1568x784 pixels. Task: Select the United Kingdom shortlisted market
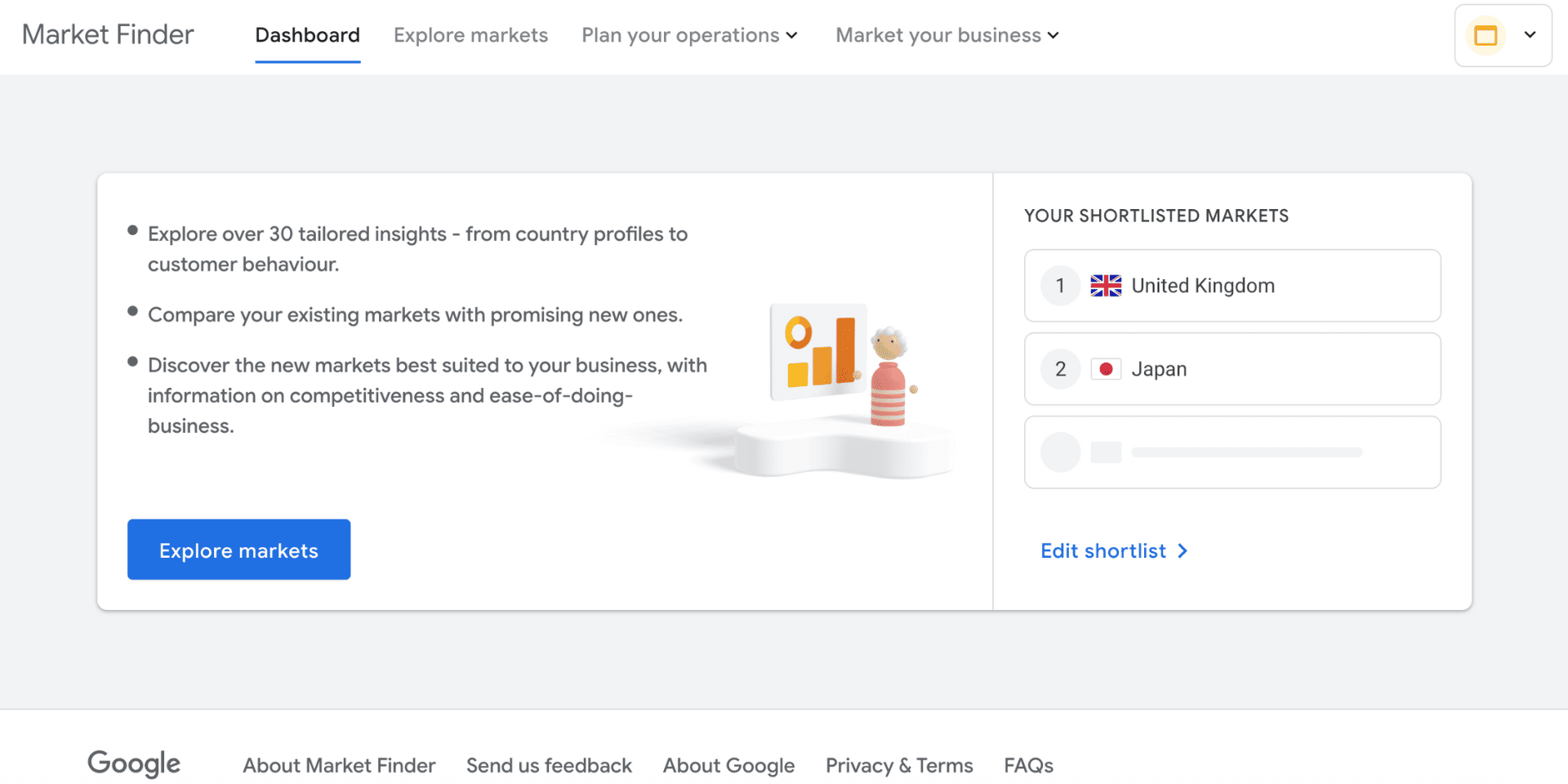(x=1232, y=286)
